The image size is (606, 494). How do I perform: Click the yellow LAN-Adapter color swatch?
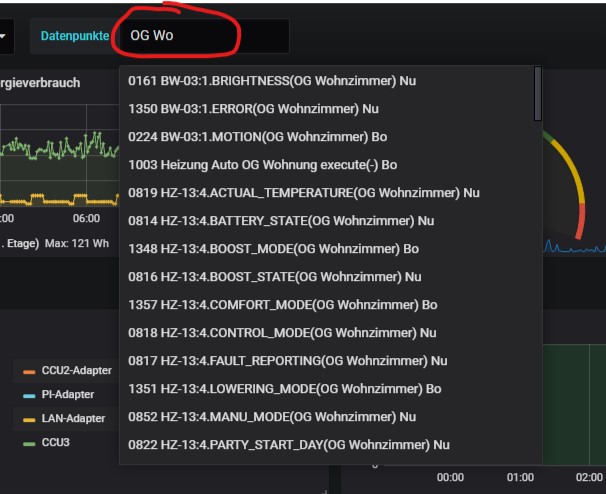click(x=29, y=420)
